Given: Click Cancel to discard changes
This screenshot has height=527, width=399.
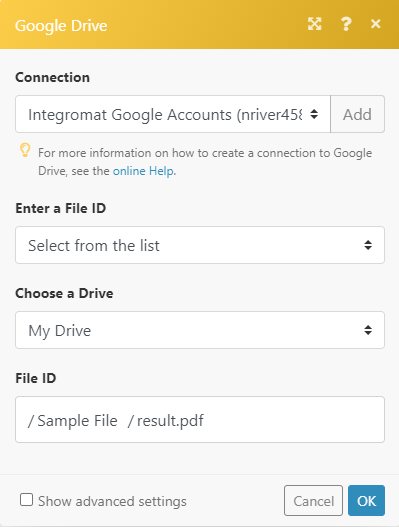Looking at the screenshot, I should (x=313, y=500).
